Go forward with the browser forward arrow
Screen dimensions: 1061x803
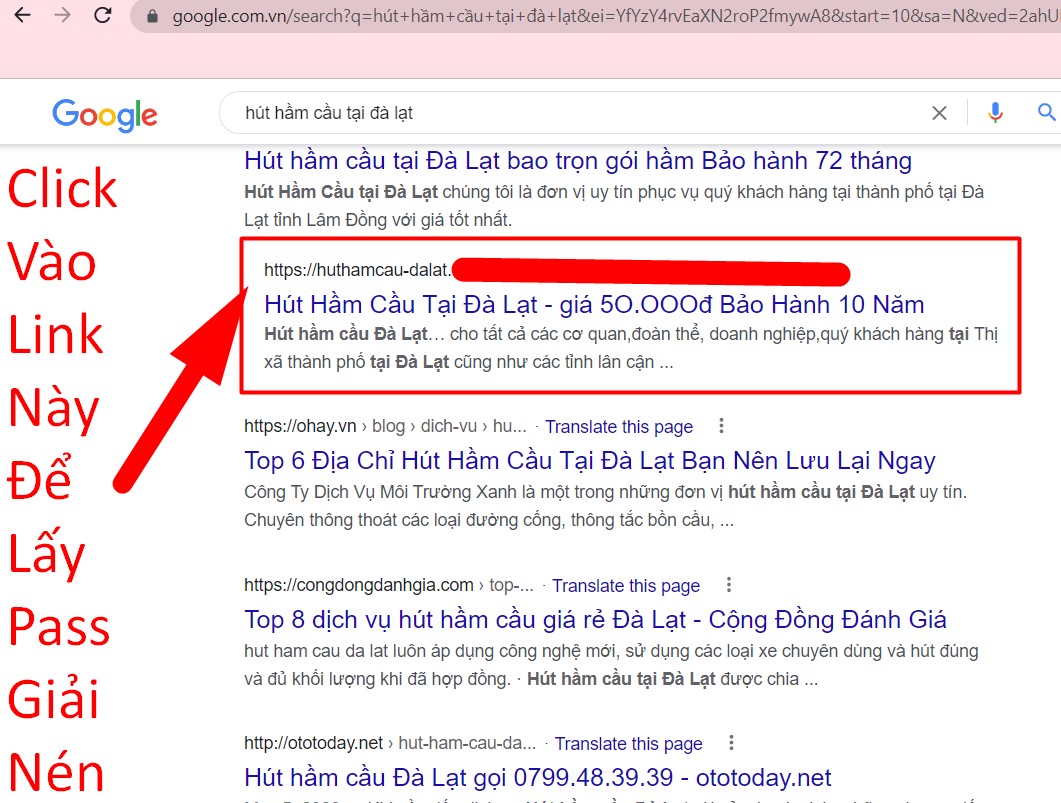pos(62,15)
